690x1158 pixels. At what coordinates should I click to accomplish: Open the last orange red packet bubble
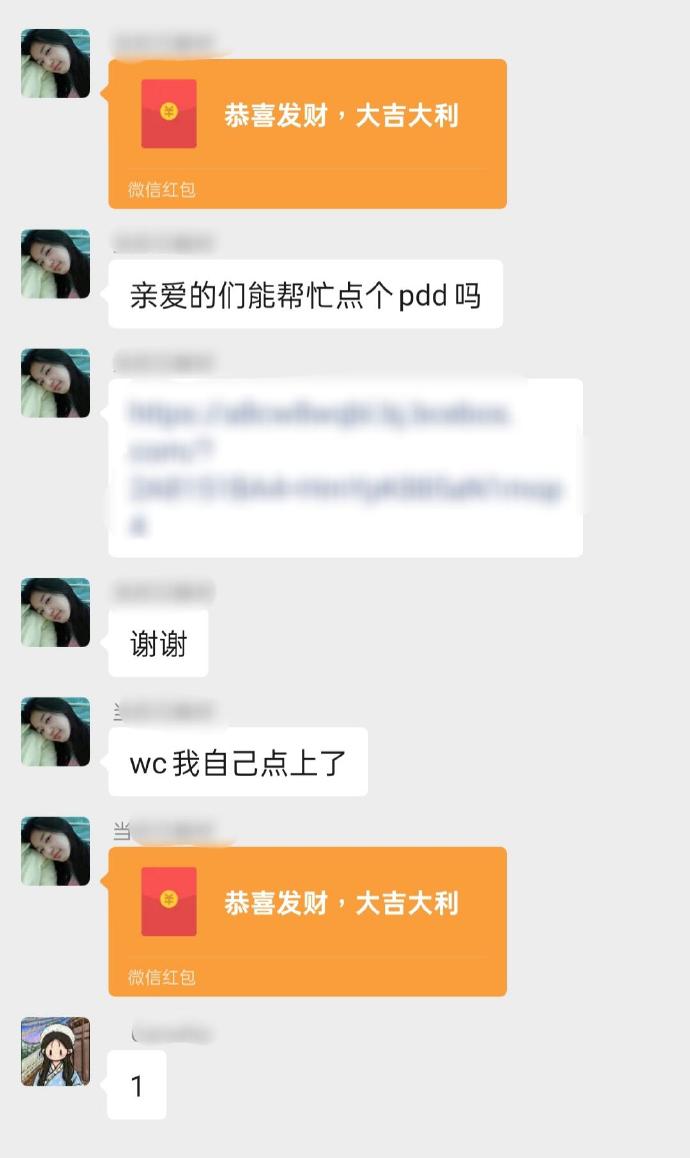pyautogui.click(x=307, y=921)
